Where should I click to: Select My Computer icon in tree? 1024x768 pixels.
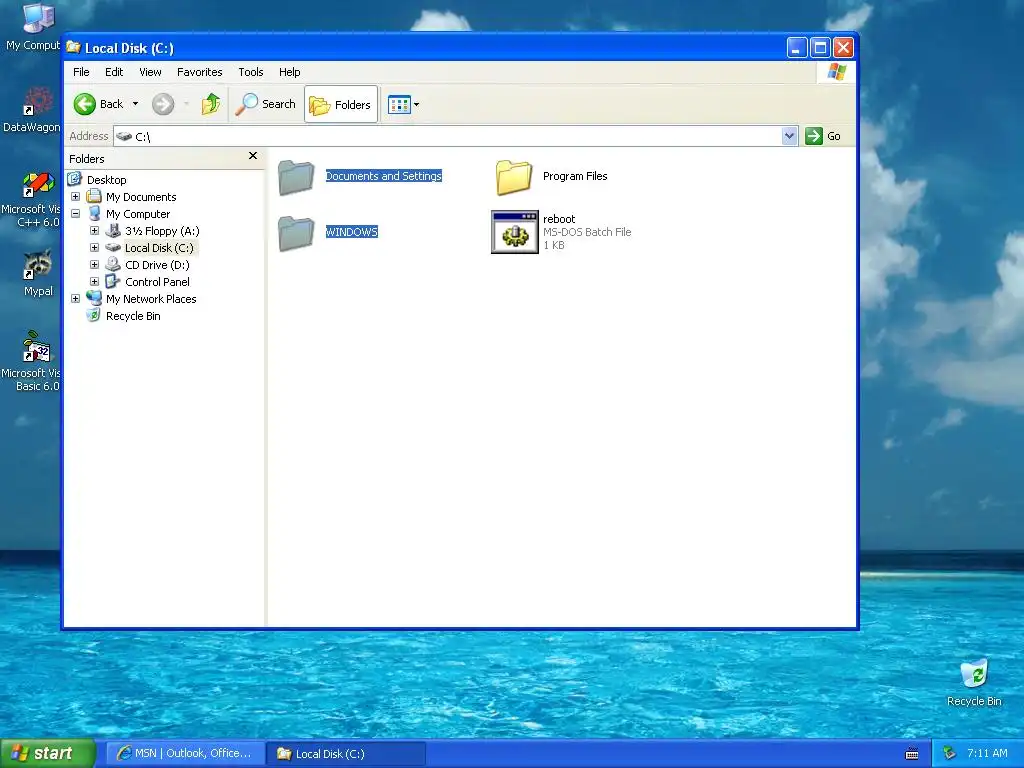tap(94, 213)
